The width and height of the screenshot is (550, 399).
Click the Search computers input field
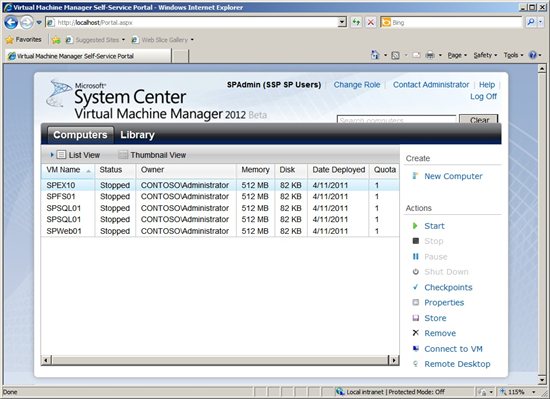[x=397, y=119]
